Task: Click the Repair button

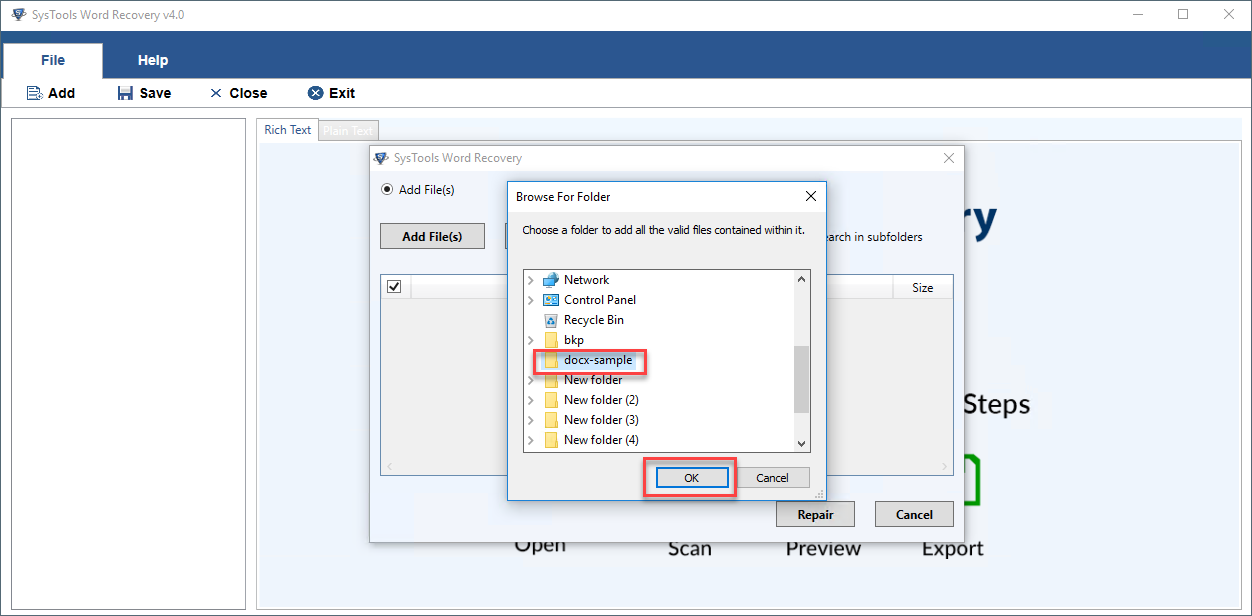Action: [x=815, y=514]
